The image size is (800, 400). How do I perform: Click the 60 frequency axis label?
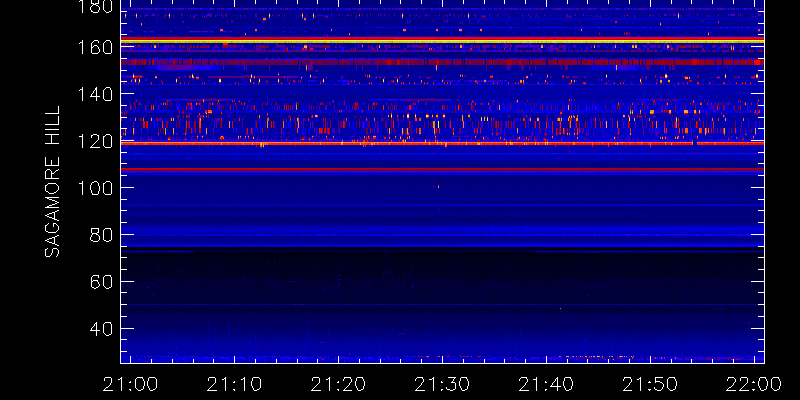(x=102, y=282)
